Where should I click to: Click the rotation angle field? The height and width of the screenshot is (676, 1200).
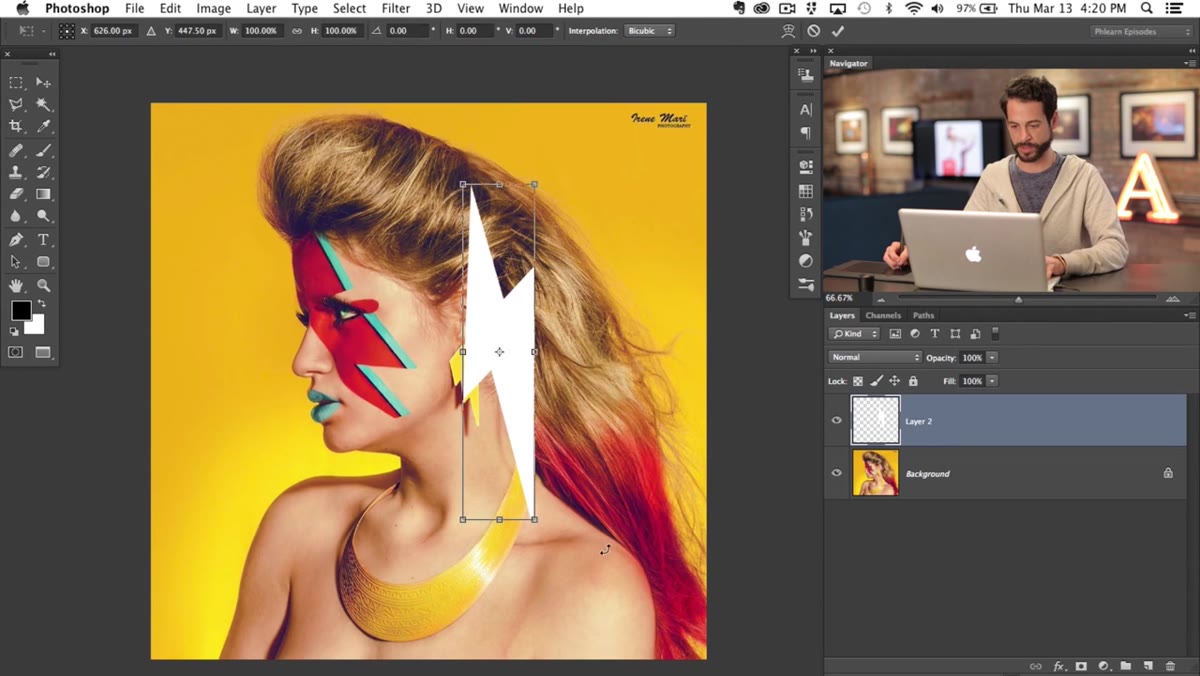[x=407, y=31]
